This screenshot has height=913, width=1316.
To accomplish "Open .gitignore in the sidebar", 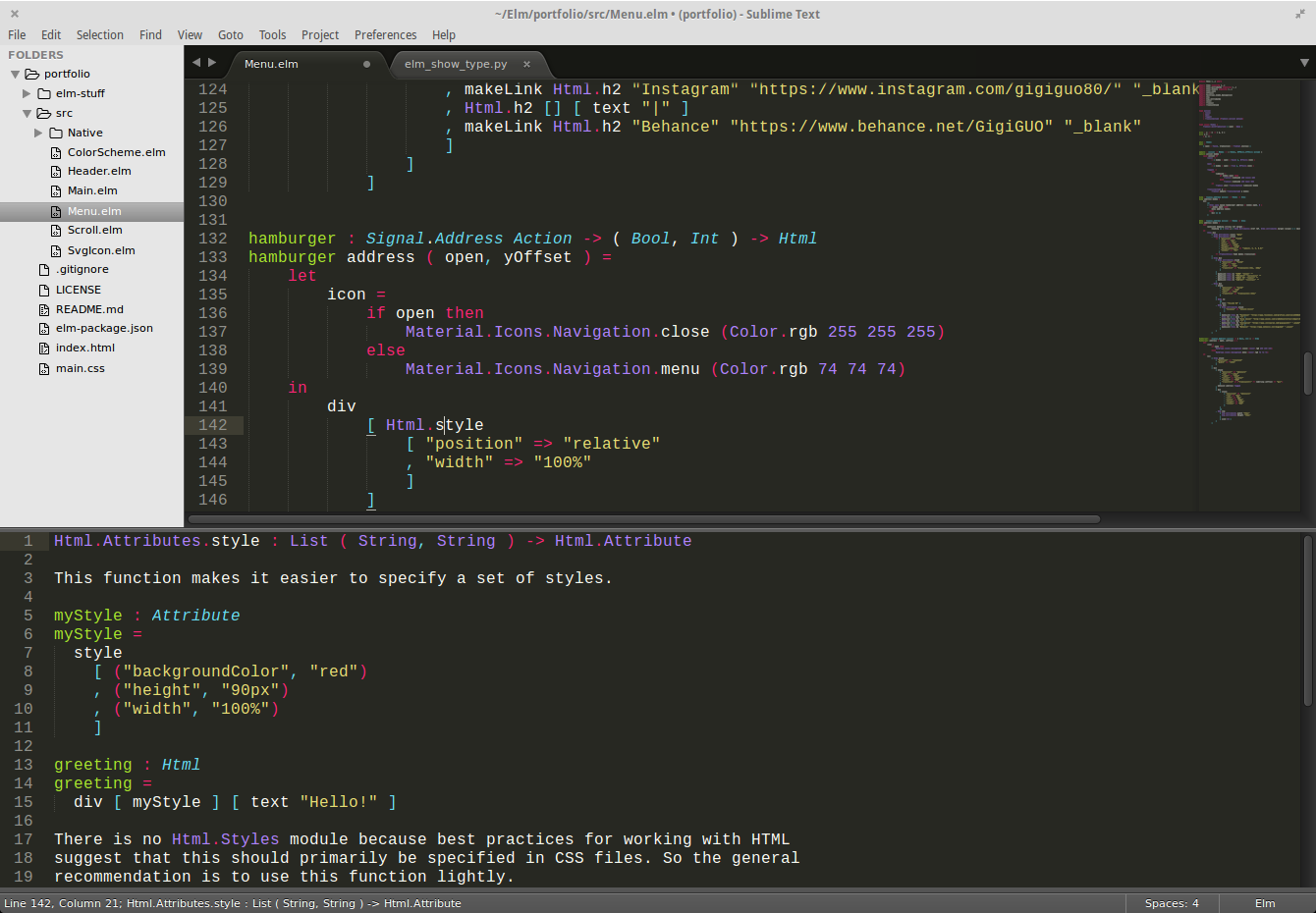I will (x=82, y=269).
